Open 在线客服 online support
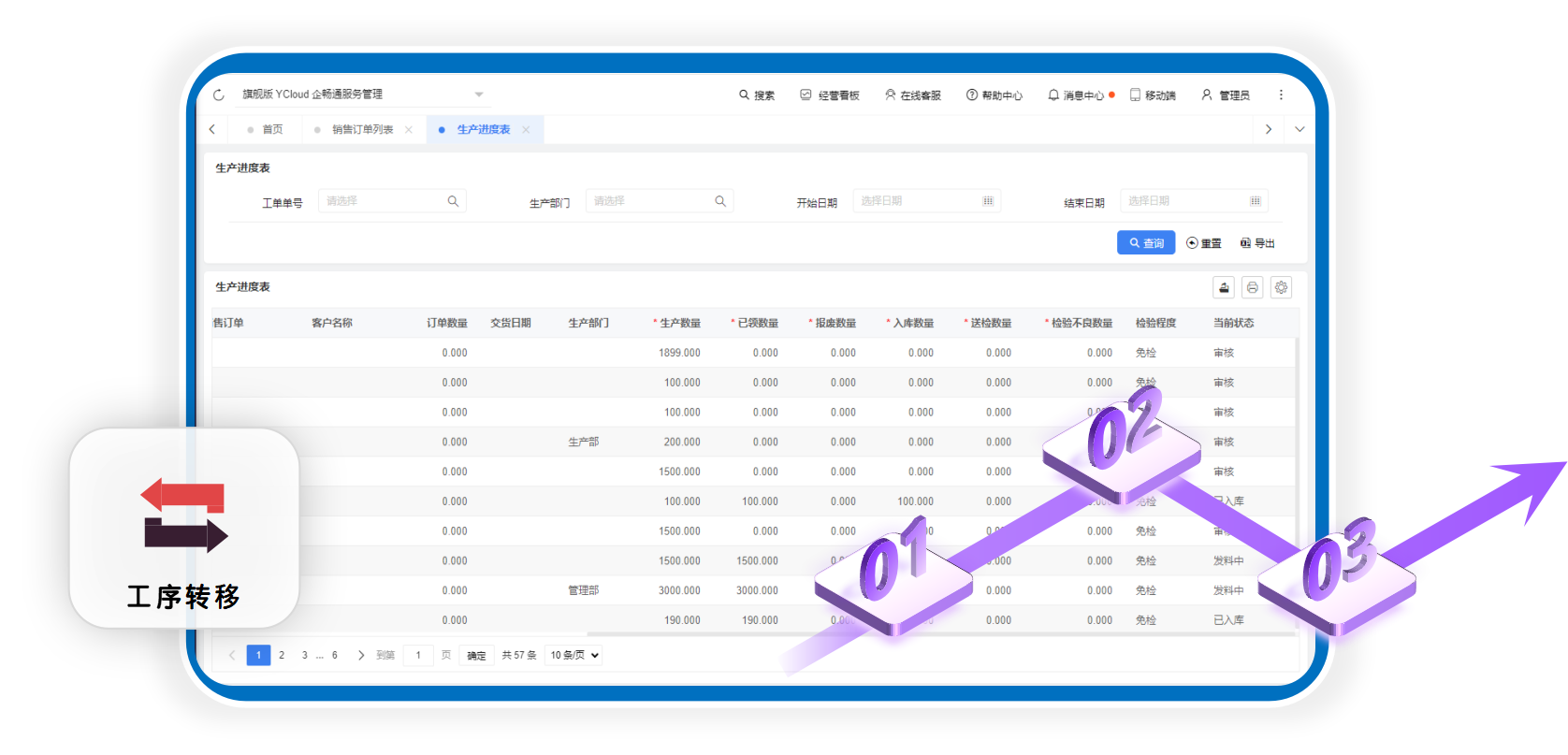 (913, 95)
